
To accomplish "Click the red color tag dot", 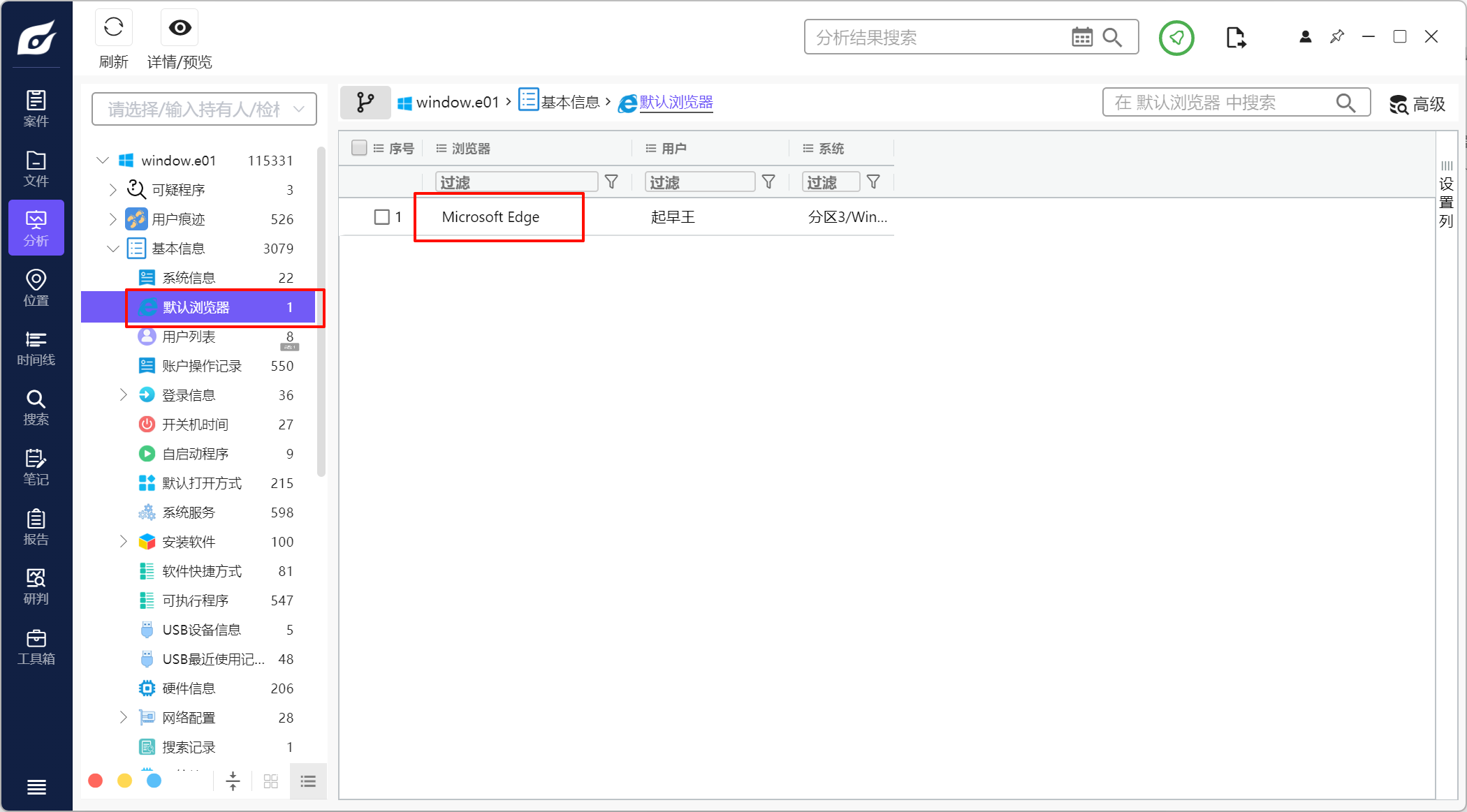I will tap(96, 781).
